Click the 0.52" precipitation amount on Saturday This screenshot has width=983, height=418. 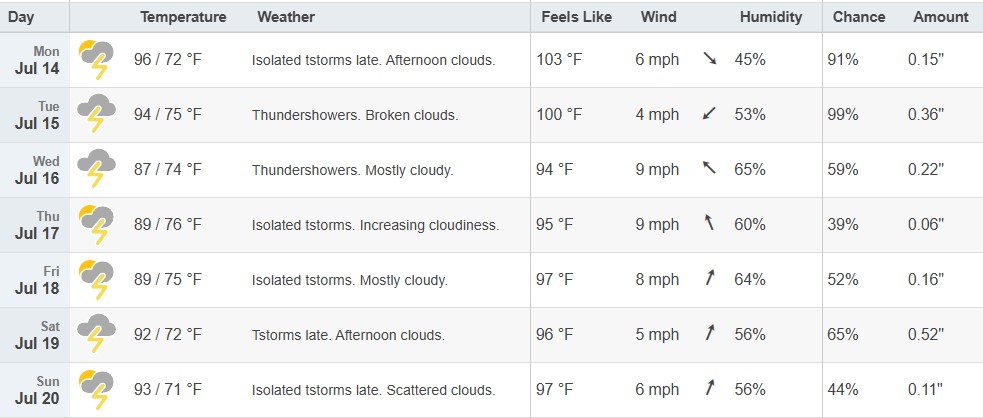926,334
